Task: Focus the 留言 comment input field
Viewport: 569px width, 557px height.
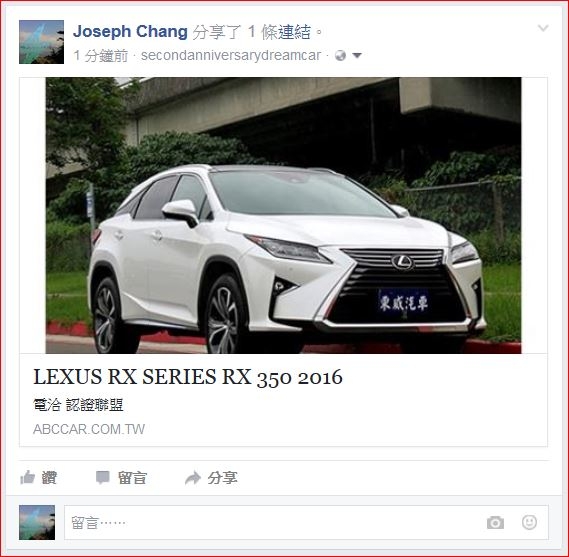Action: click(306, 523)
